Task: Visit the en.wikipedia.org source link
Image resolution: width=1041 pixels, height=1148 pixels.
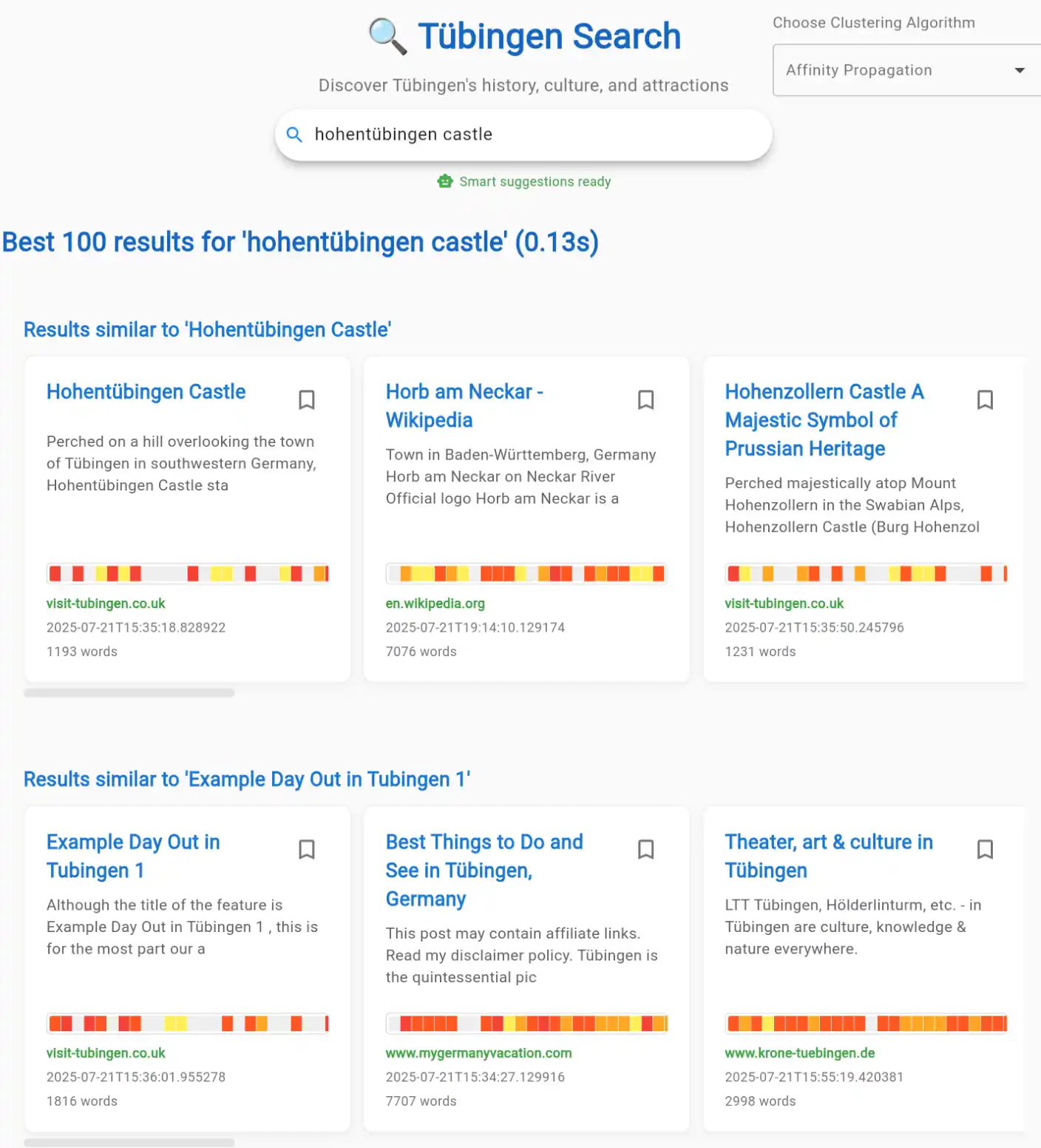Action: tap(435, 604)
